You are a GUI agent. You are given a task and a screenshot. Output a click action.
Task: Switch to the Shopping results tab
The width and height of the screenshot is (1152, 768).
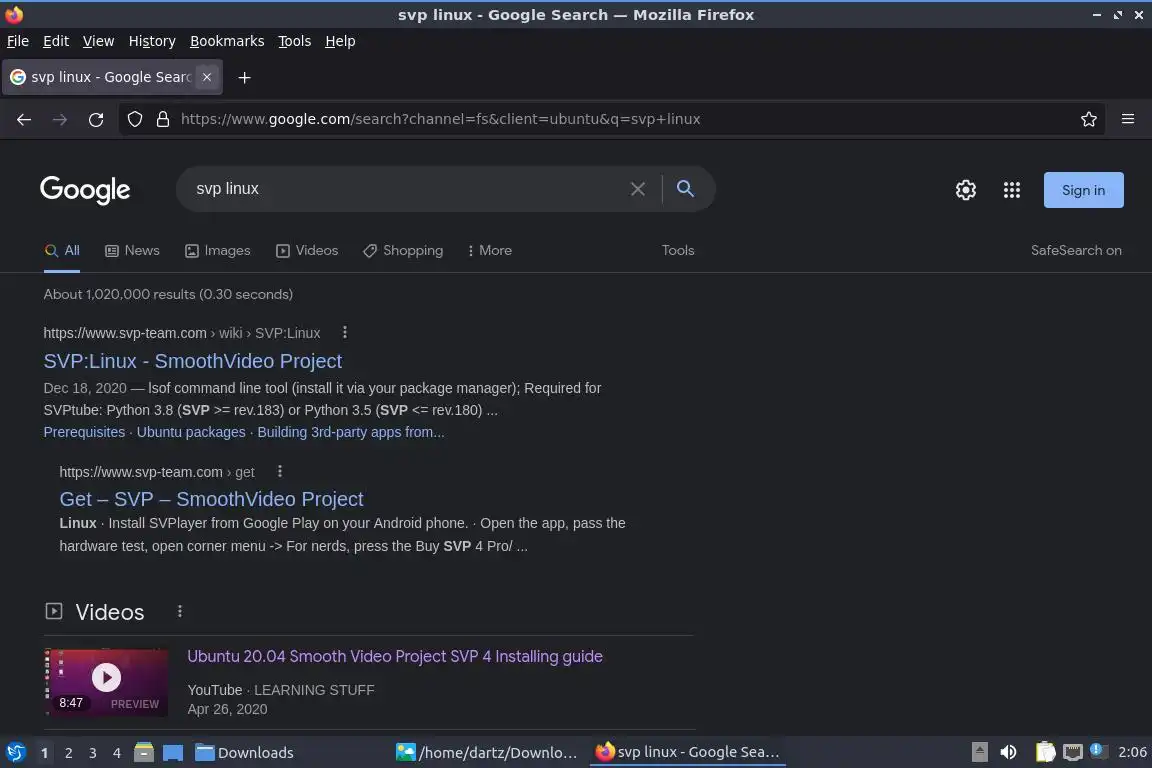[403, 251]
